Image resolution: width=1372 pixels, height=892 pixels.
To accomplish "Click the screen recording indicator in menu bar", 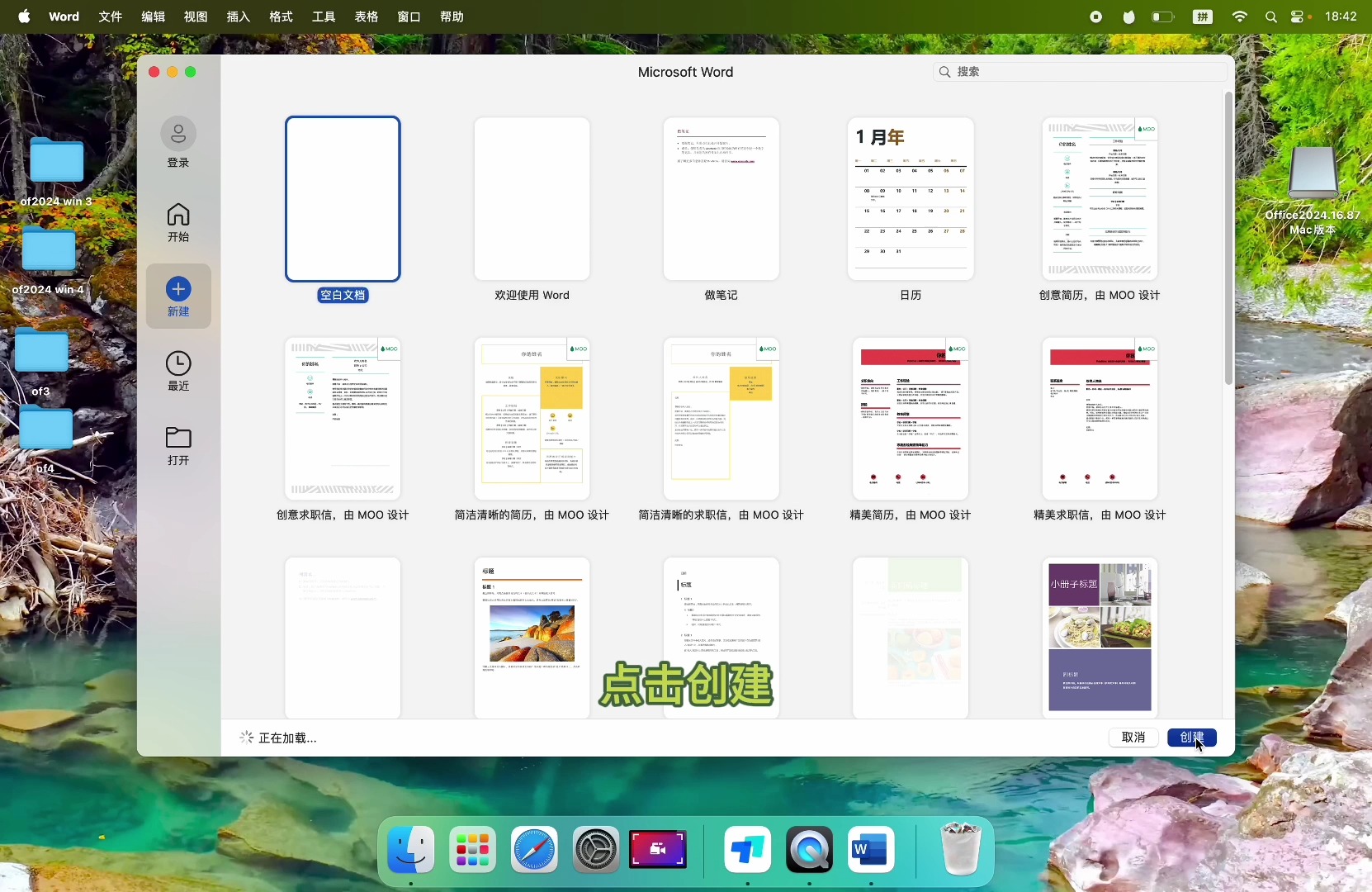I will tap(1096, 17).
